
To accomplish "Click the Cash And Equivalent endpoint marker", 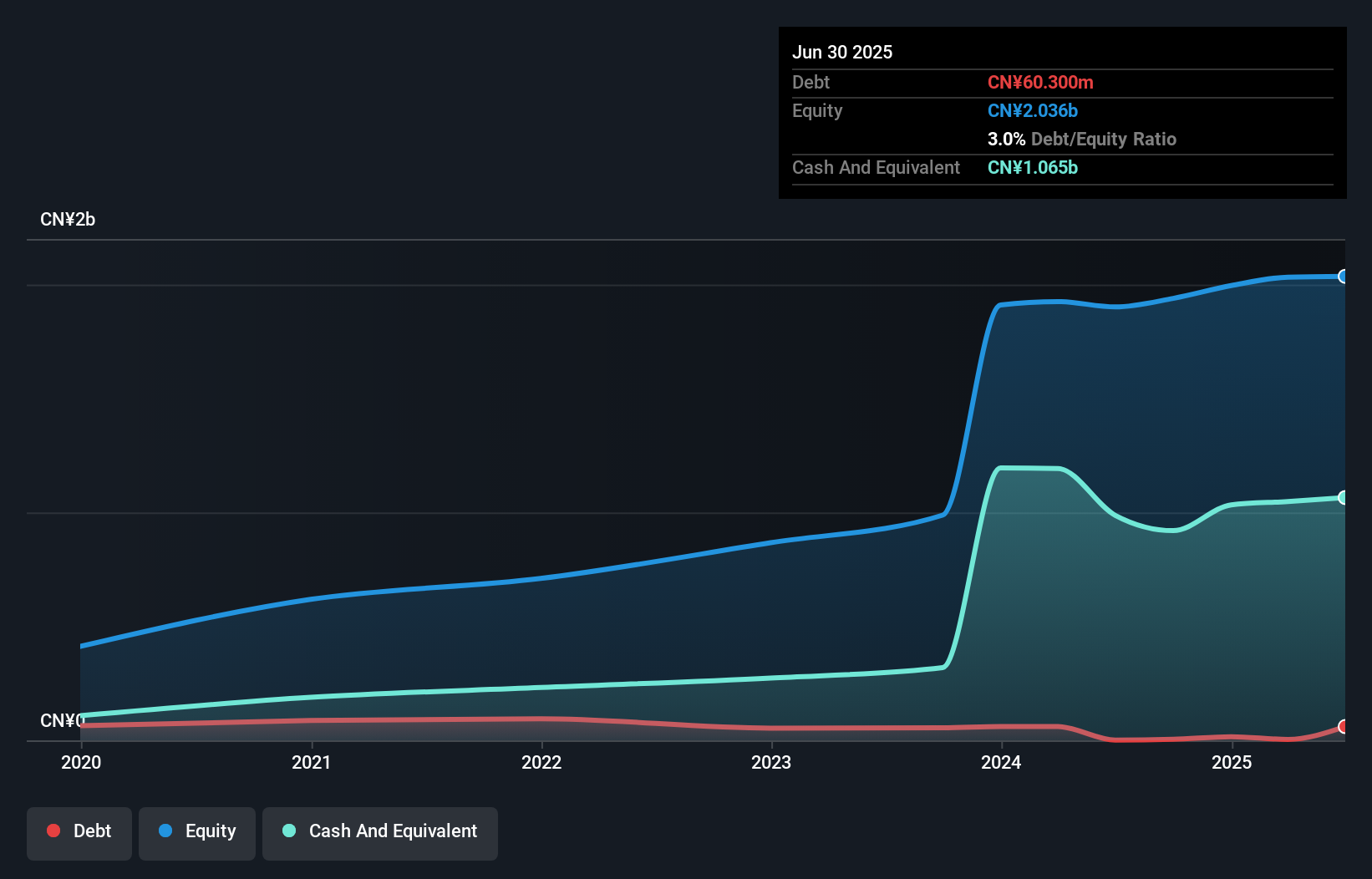I will pyautogui.click(x=1344, y=497).
